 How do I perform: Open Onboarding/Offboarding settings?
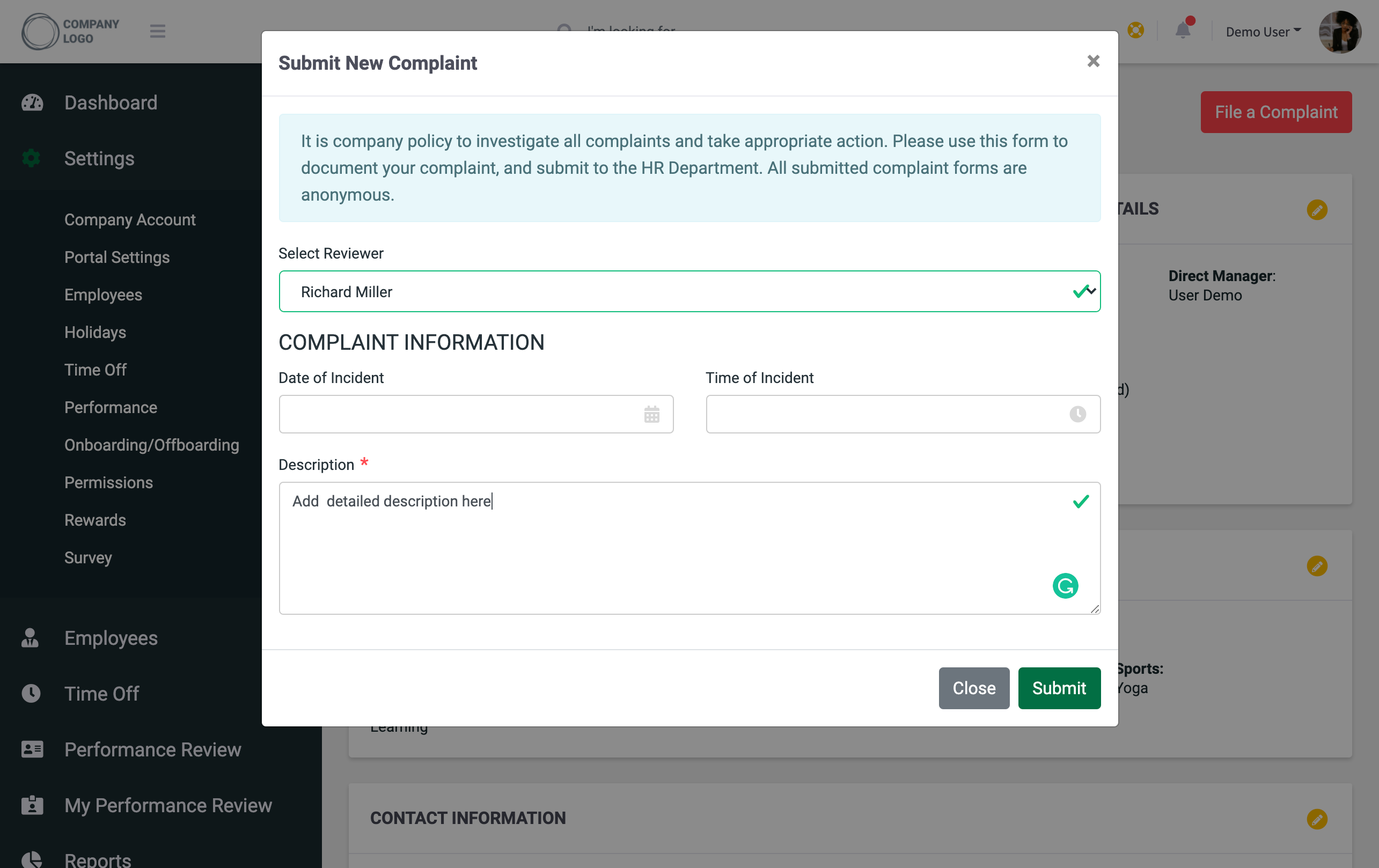(x=152, y=445)
